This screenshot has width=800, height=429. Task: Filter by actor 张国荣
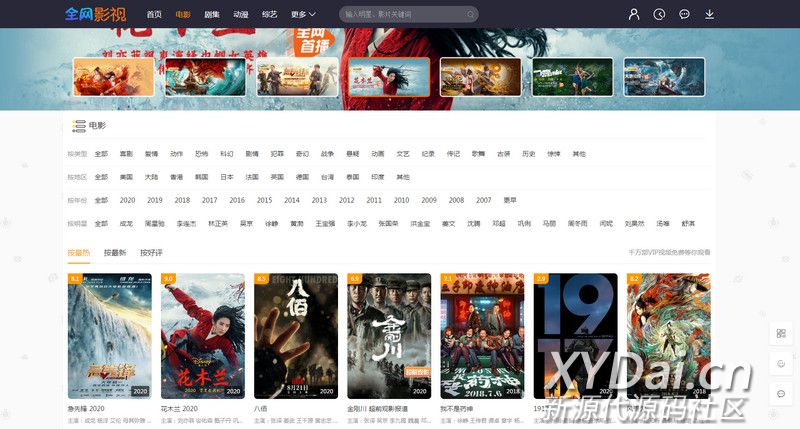pos(388,223)
